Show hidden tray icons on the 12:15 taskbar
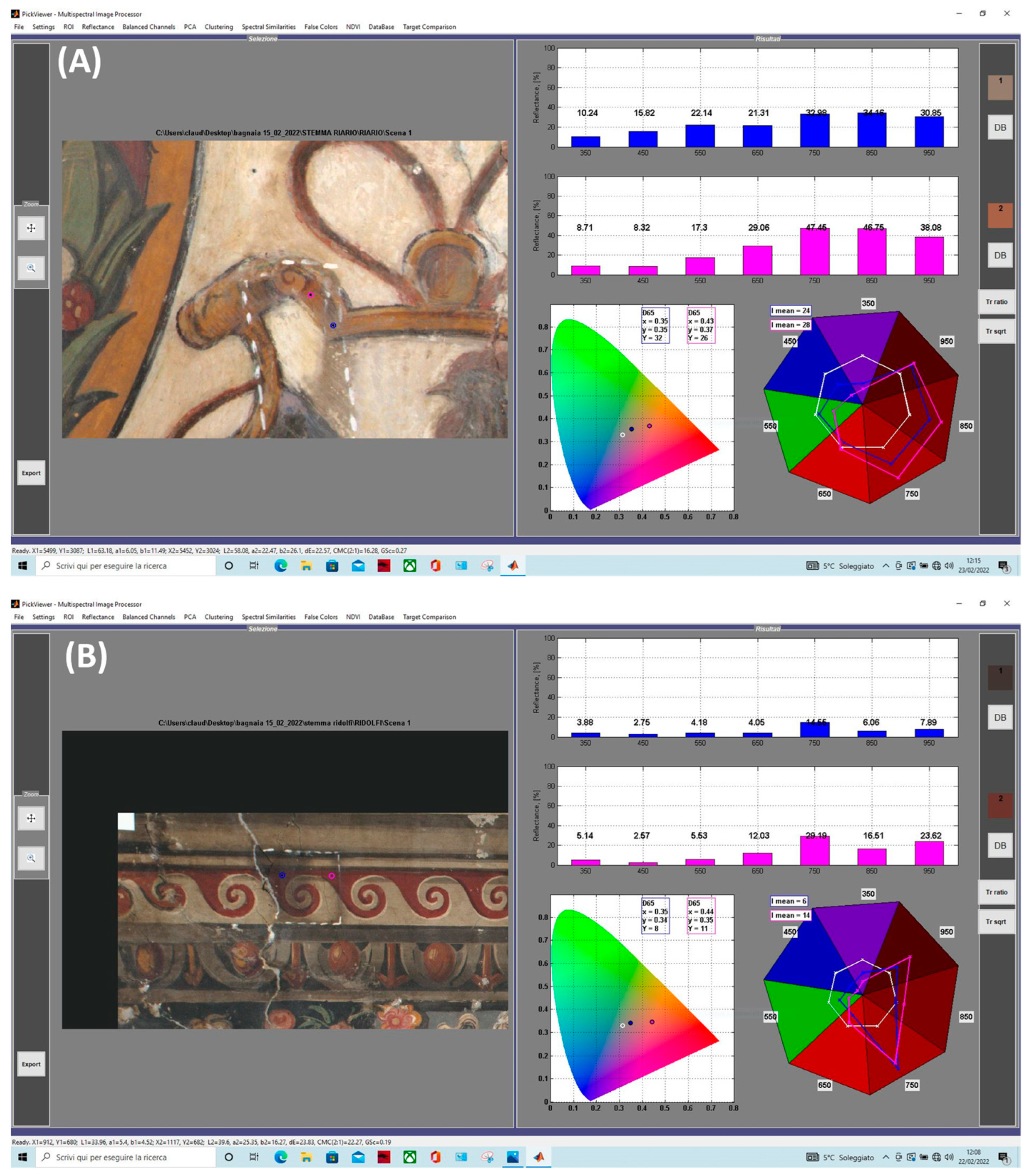1028x1176 pixels. click(886, 565)
